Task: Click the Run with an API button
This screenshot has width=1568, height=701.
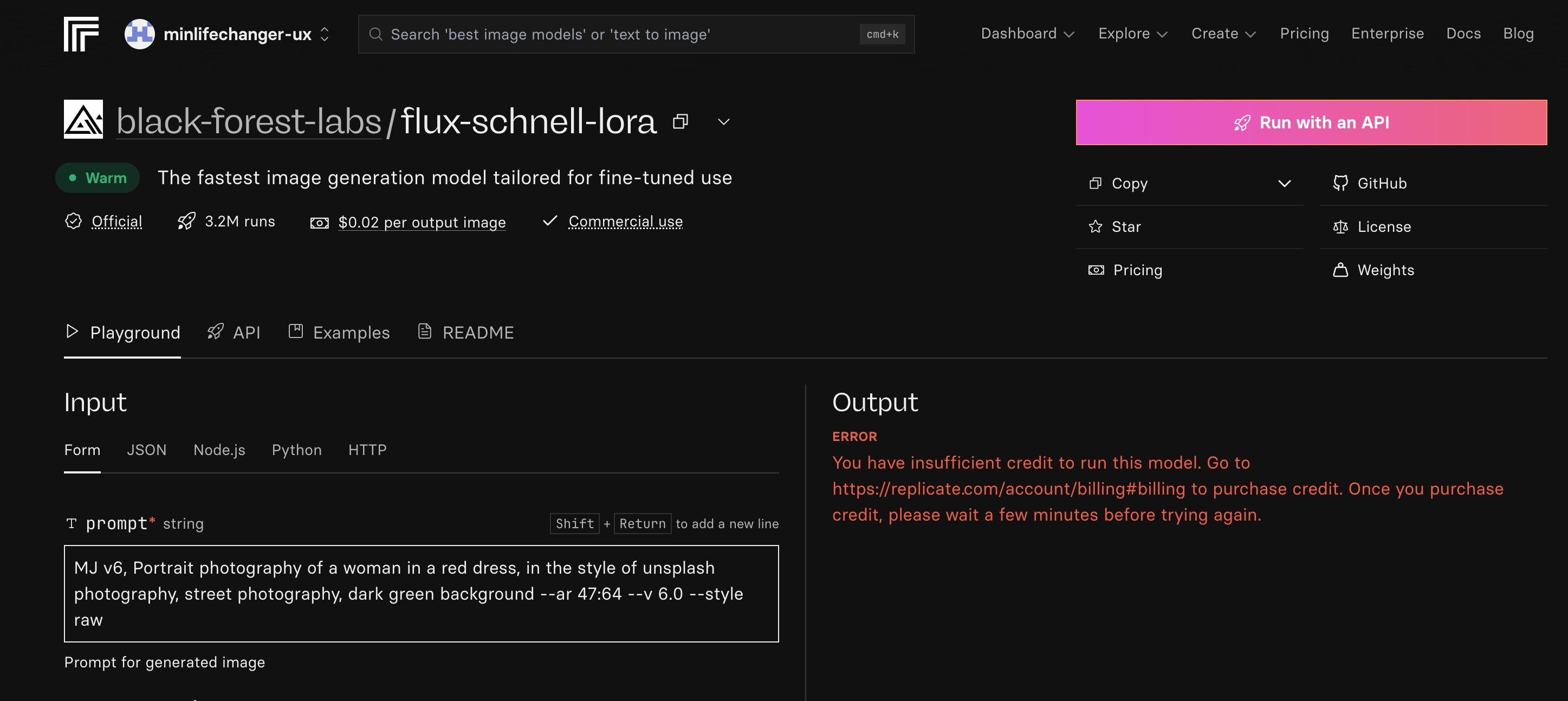Action: coord(1311,122)
